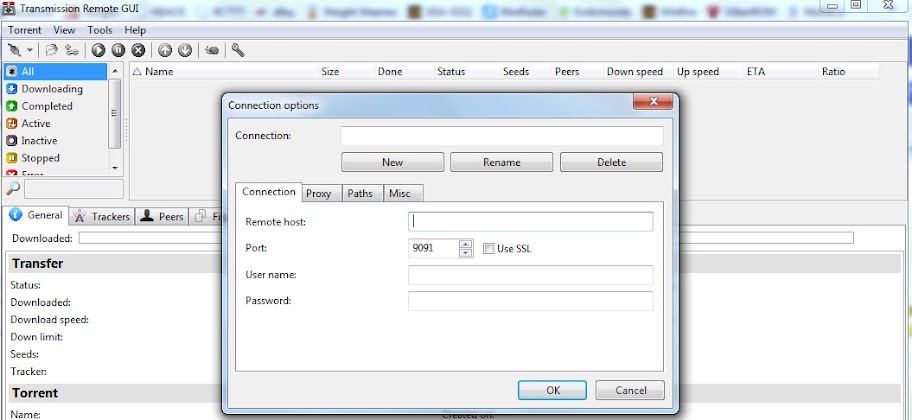912x420 pixels.
Task: Click filter list scrollbar down arrow
Action: pyautogui.click(x=115, y=168)
